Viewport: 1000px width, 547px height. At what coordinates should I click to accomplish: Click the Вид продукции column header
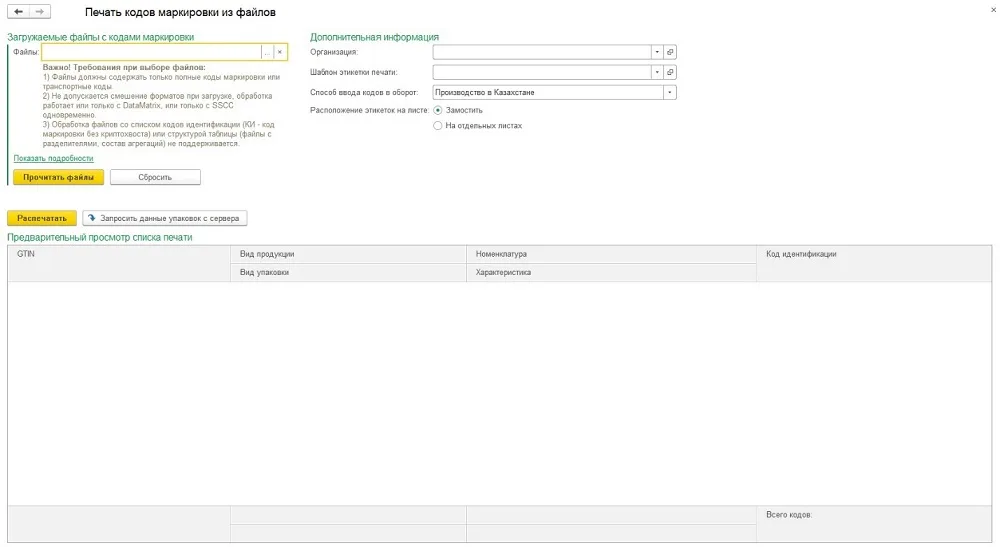point(348,254)
